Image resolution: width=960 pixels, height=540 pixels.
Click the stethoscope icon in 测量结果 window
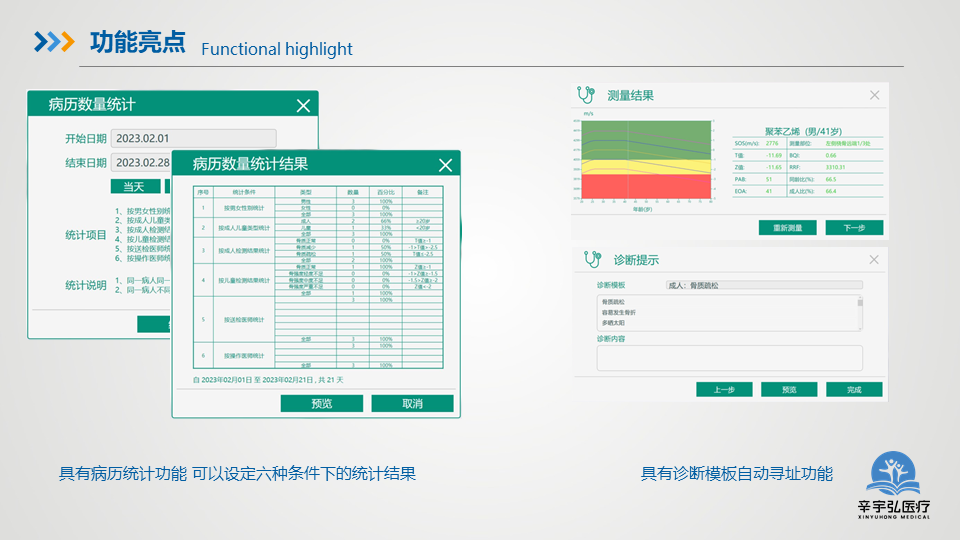point(586,95)
